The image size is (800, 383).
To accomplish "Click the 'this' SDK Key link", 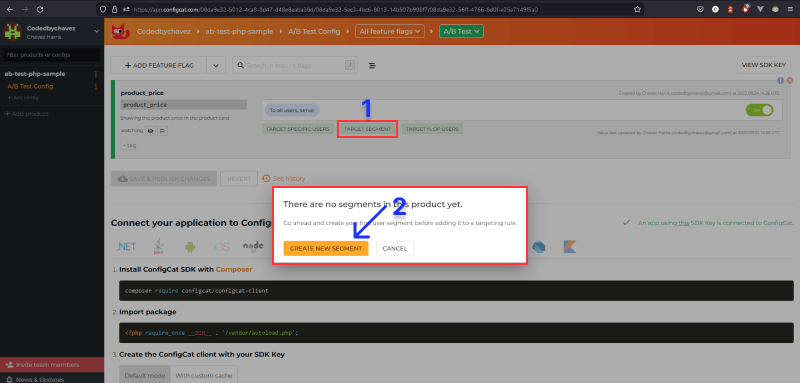I will click(684, 223).
